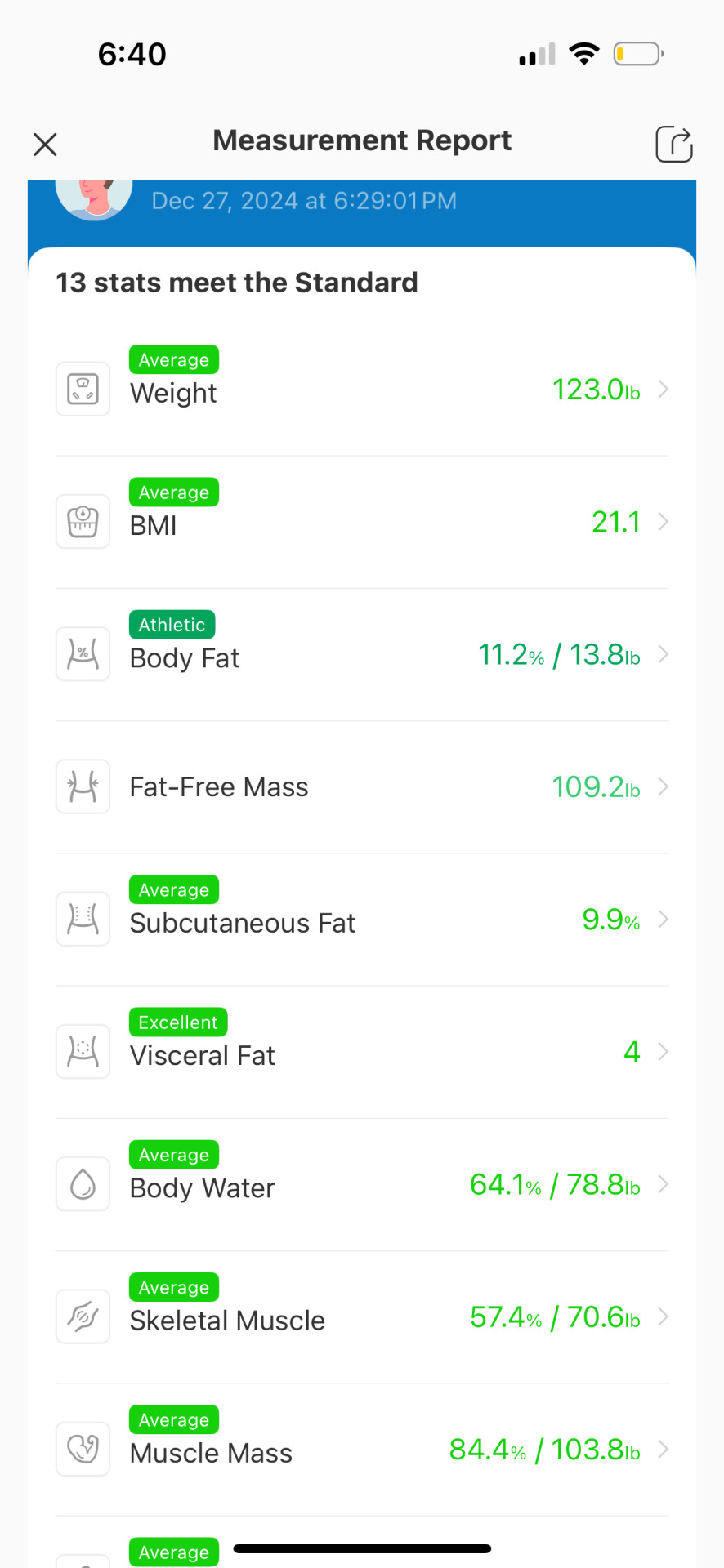
Task: Open Visceral Fat chevron arrow
Action: [664, 1052]
